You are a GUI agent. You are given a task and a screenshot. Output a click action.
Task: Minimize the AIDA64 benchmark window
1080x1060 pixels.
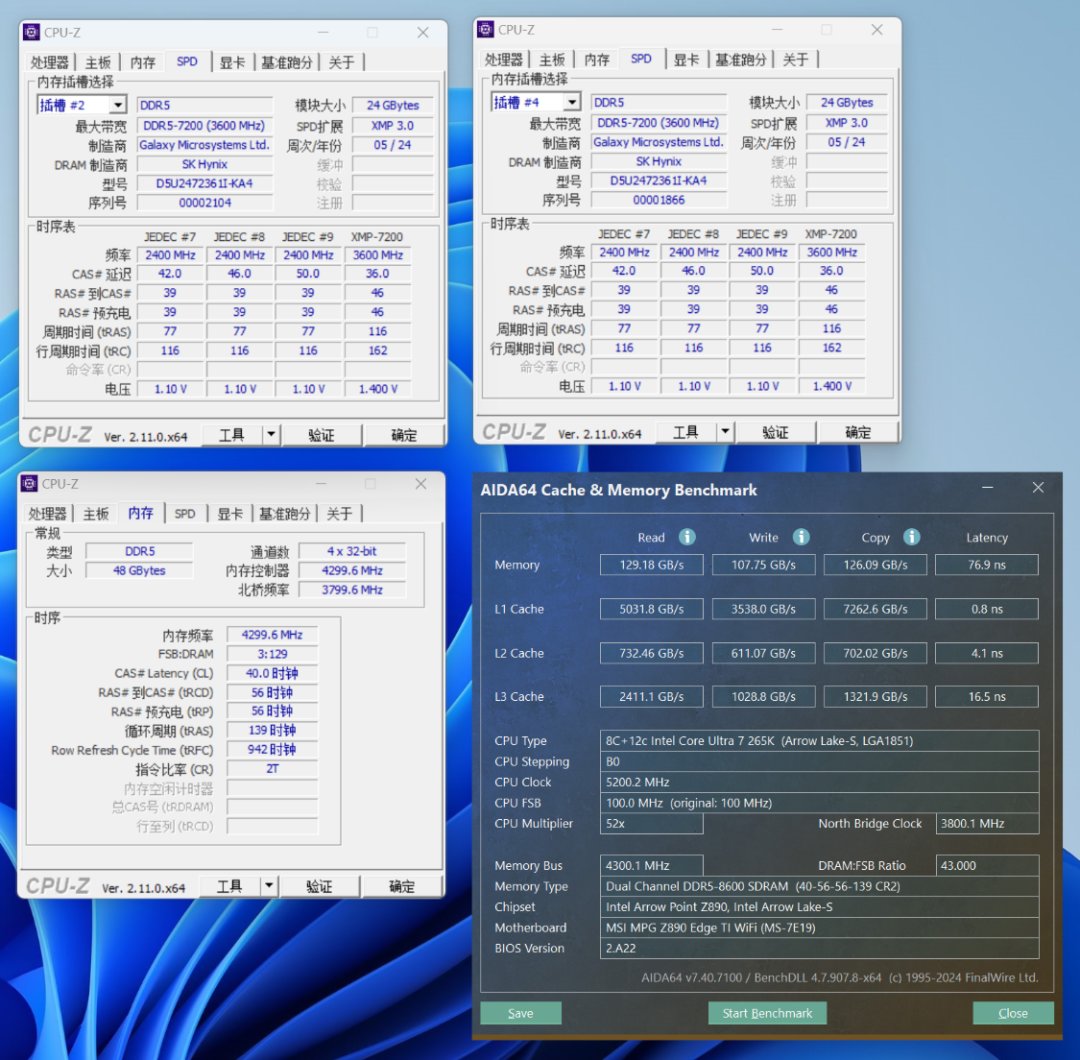click(988, 488)
